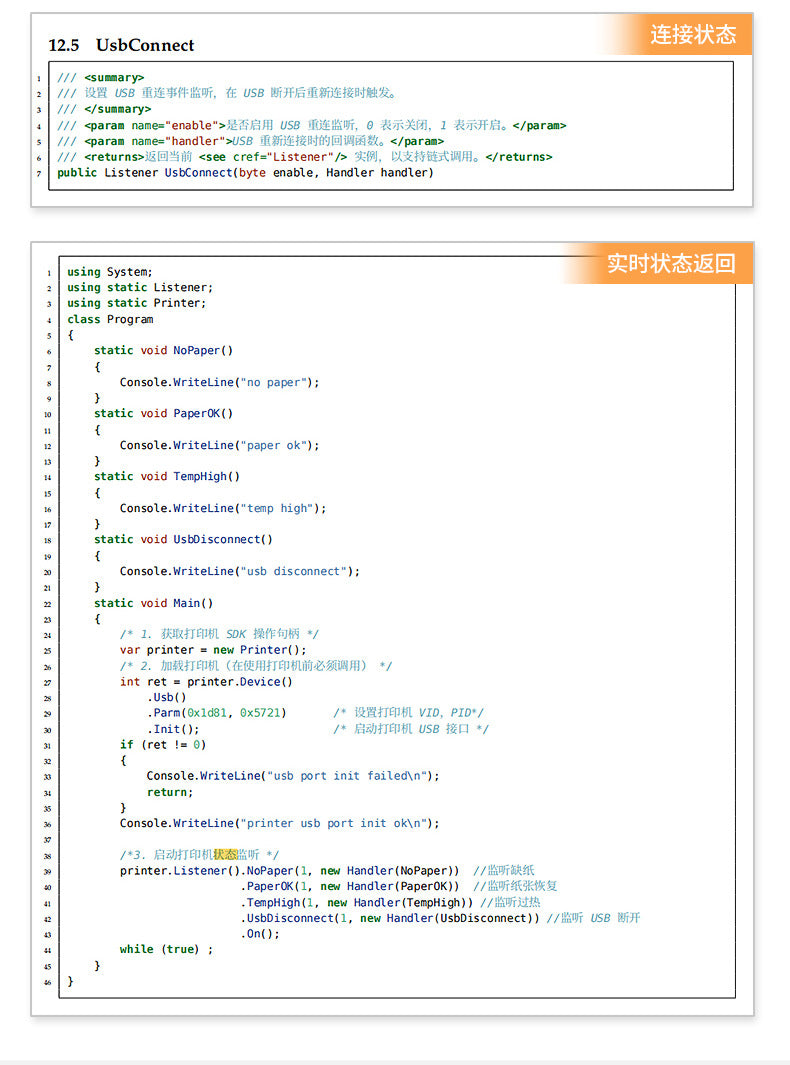The height and width of the screenshot is (1065, 790).
Task: Click 'static void NoPaper()' declaration
Action: [164, 350]
